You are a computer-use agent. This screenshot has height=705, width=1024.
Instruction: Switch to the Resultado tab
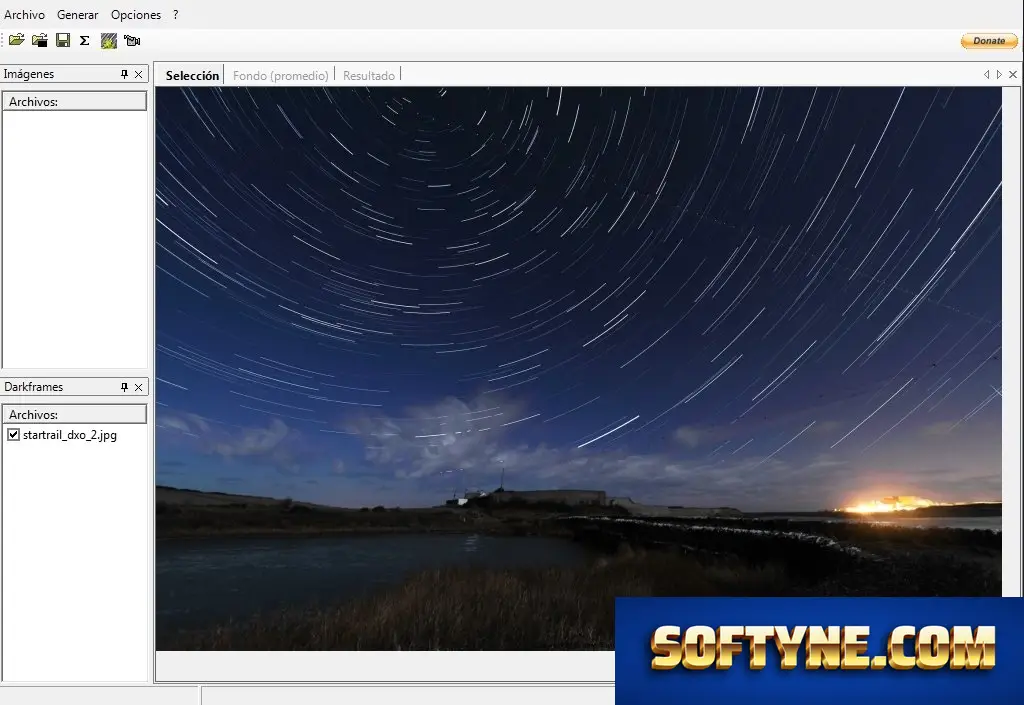click(x=368, y=76)
